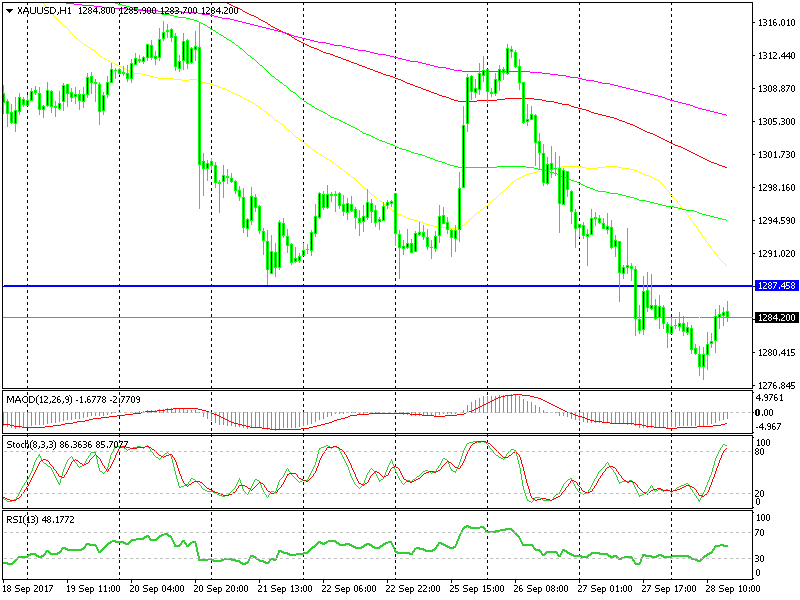Click the 1316.010 price axis value
Image resolution: width=800 pixels, height=600 pixels.
pos(777,22)
